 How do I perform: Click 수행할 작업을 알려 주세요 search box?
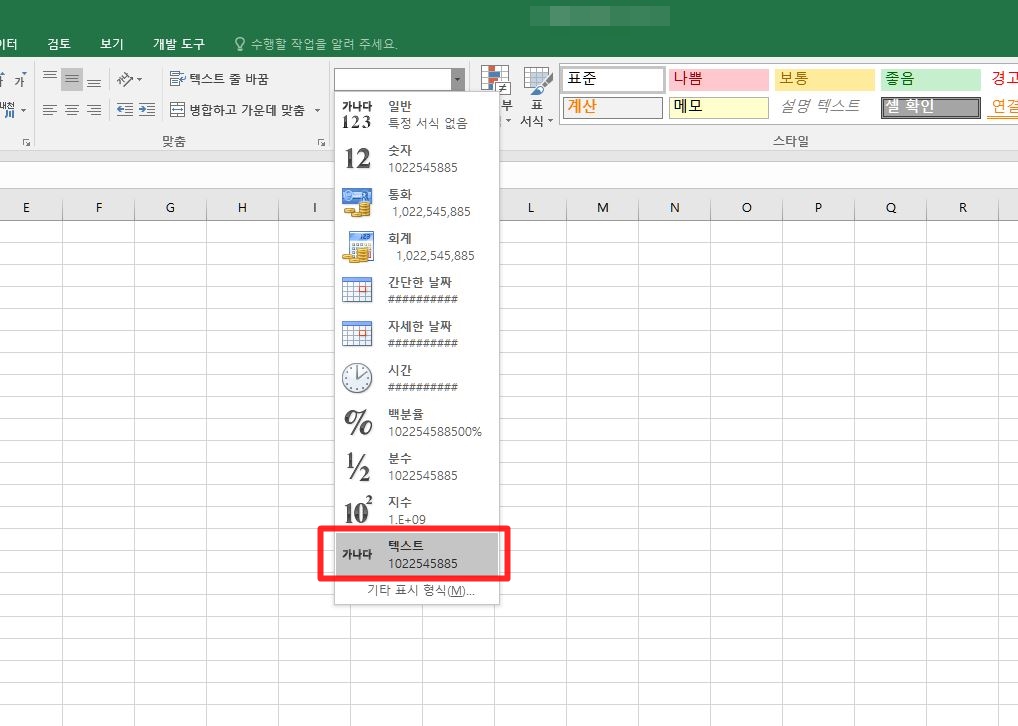(323, 44)
